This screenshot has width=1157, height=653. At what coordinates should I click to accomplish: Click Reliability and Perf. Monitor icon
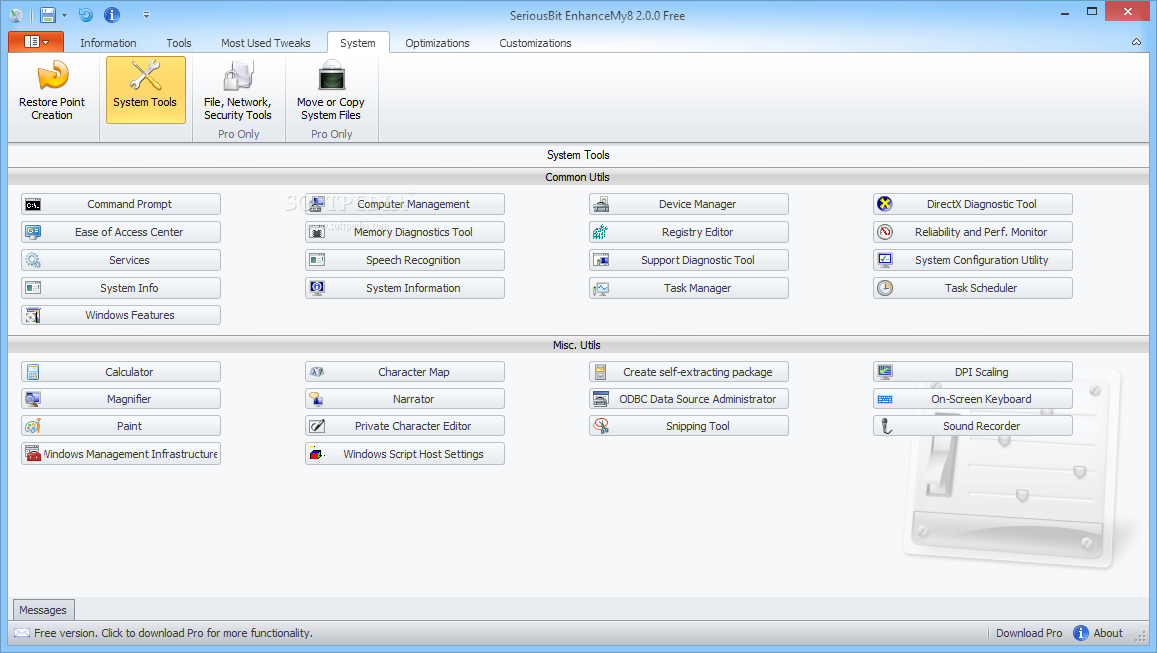(x=885, y=232)
